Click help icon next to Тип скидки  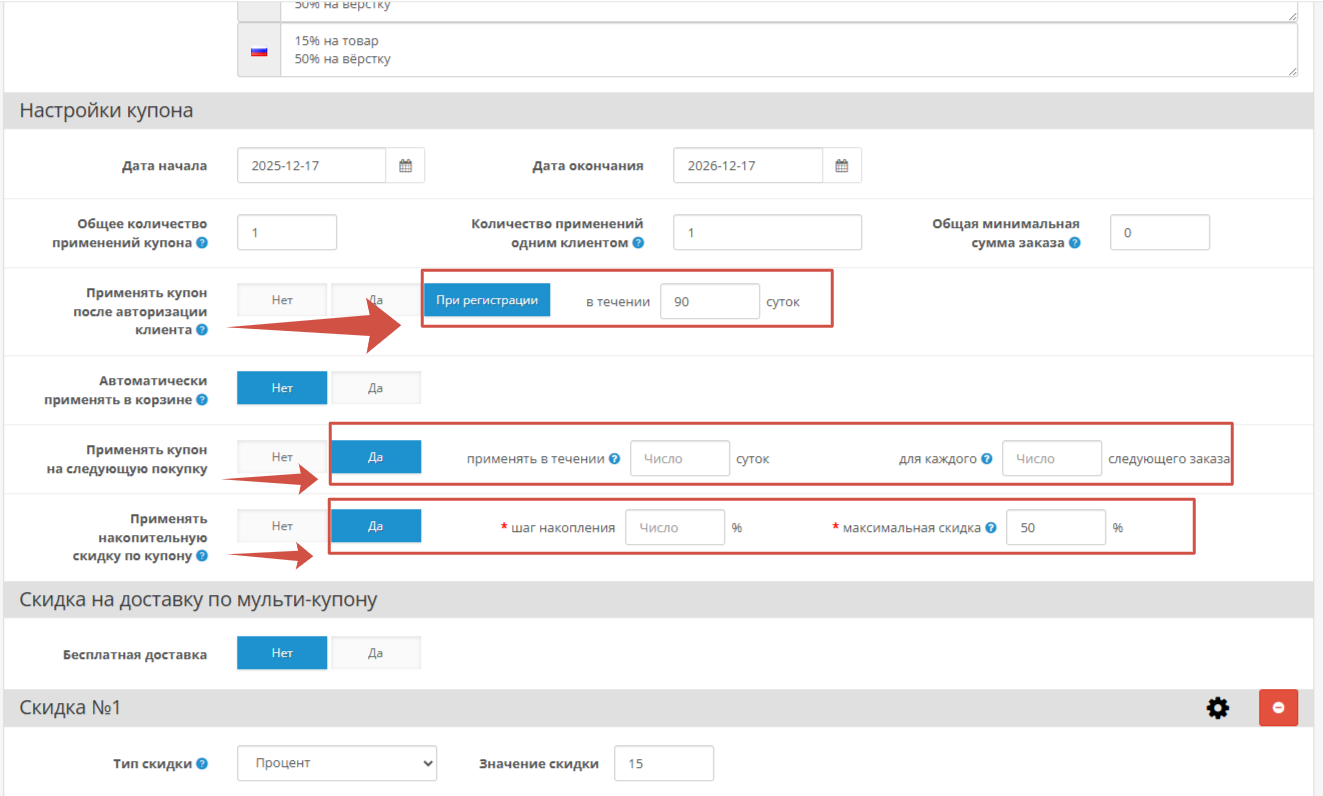tap(202, 764)
